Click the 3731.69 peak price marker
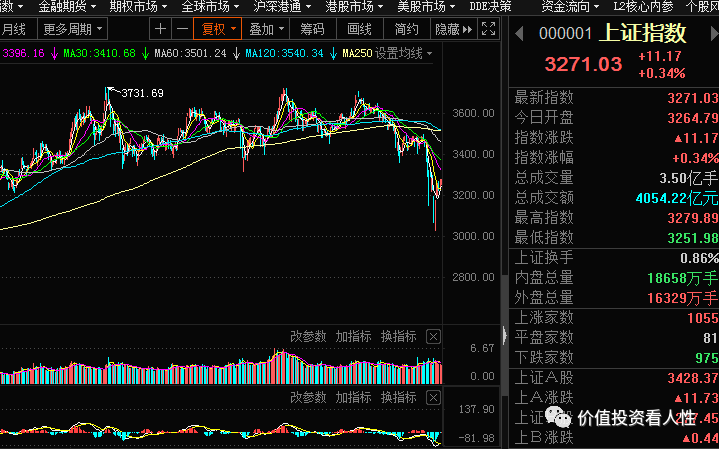 [x=142, y=93]
